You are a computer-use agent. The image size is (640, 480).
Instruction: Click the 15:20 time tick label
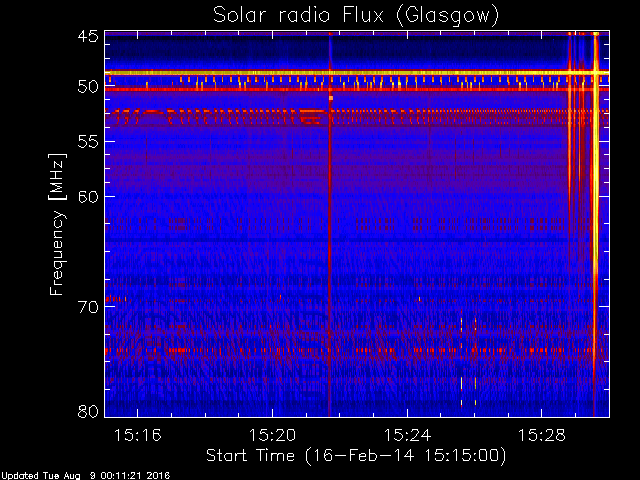pos(272,435)
